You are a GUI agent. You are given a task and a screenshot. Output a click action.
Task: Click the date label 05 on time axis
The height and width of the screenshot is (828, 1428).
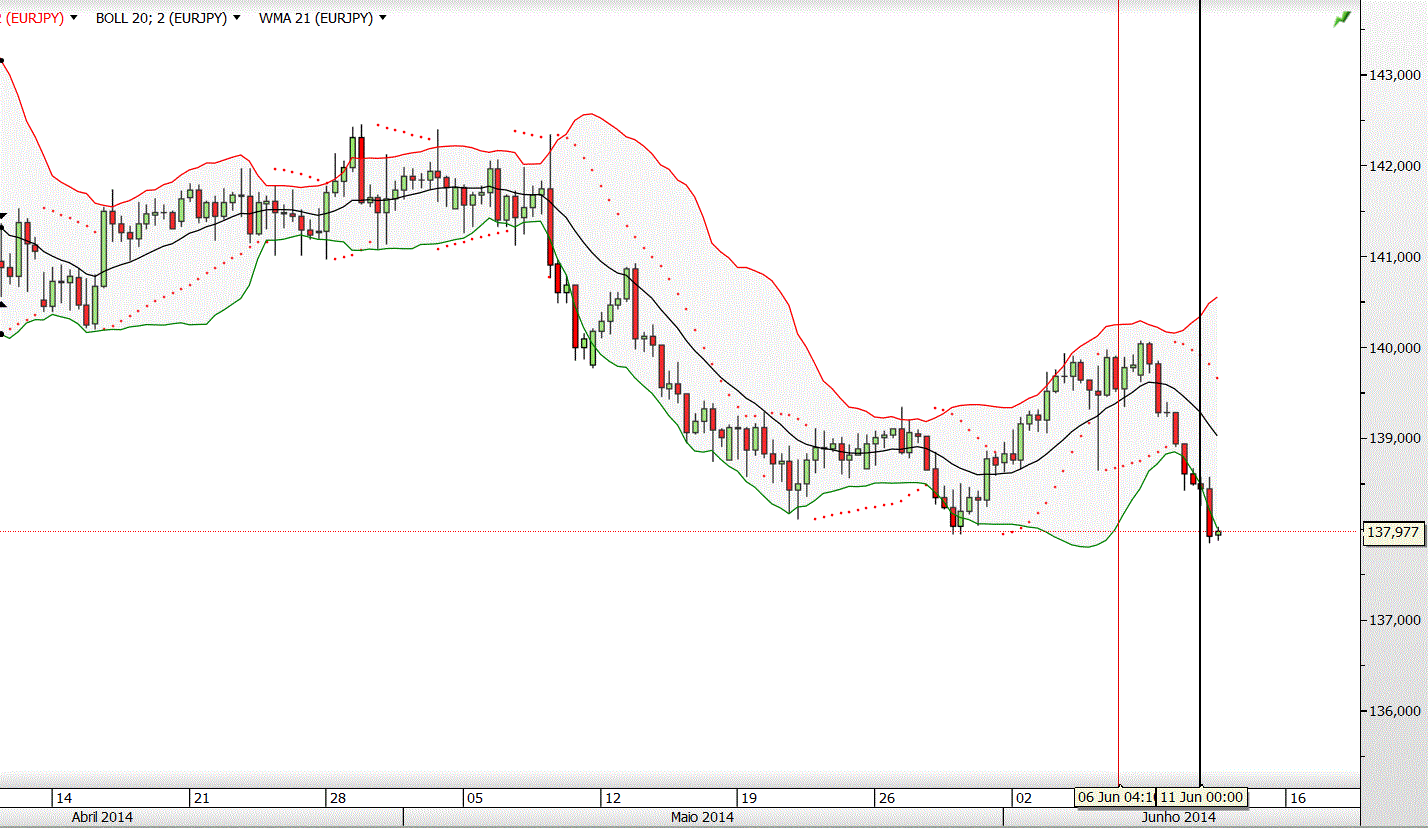(x=475, y=798)
